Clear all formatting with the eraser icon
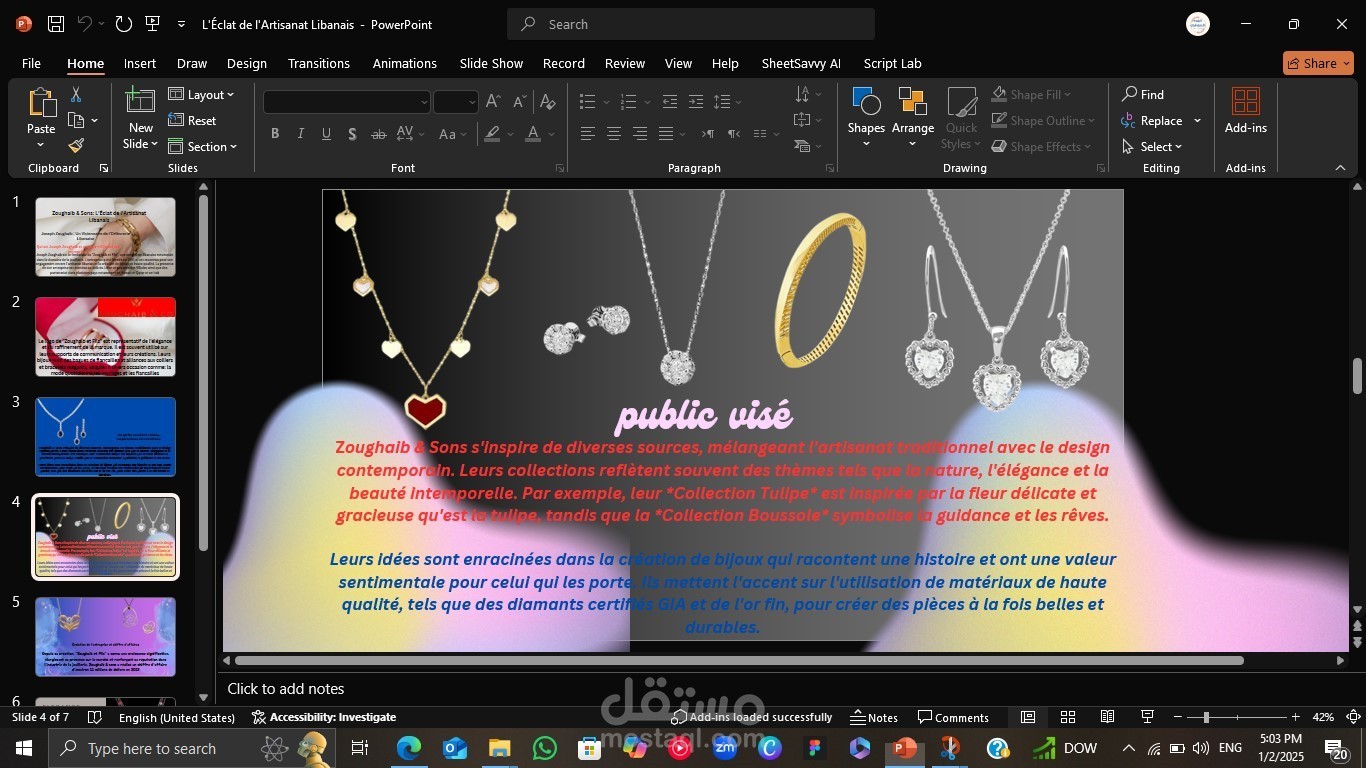This screenshot has height=768, width=1366. 547,102
